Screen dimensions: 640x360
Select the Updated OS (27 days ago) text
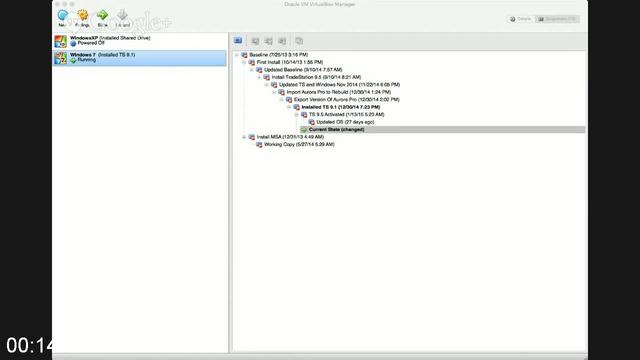click(345, 122)
